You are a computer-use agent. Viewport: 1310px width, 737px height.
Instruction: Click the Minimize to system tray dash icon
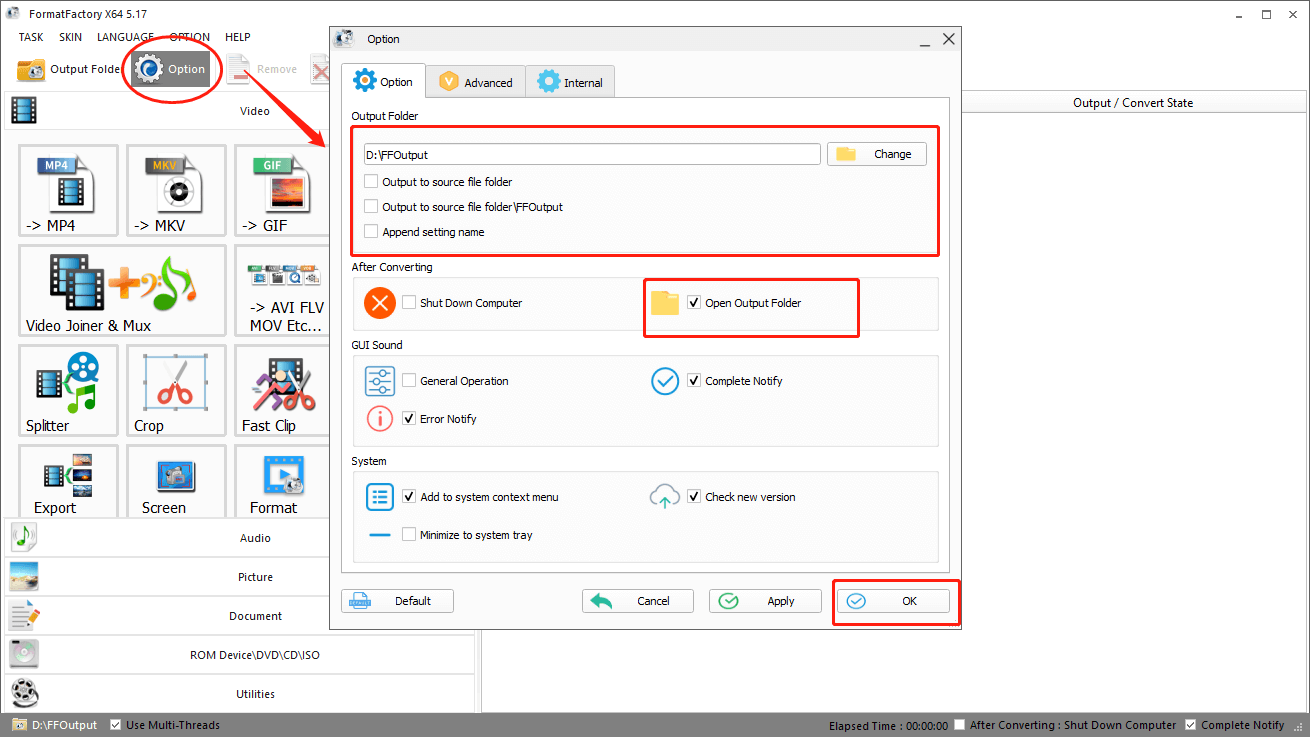point(380,535)
